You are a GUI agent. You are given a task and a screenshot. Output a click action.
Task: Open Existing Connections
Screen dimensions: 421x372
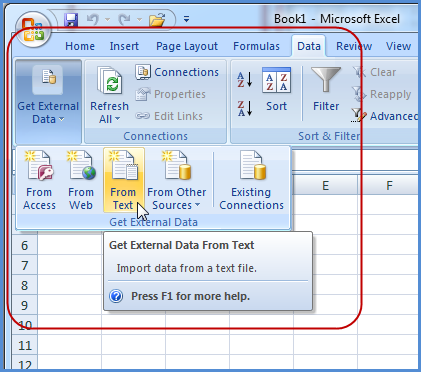[252, 180]
